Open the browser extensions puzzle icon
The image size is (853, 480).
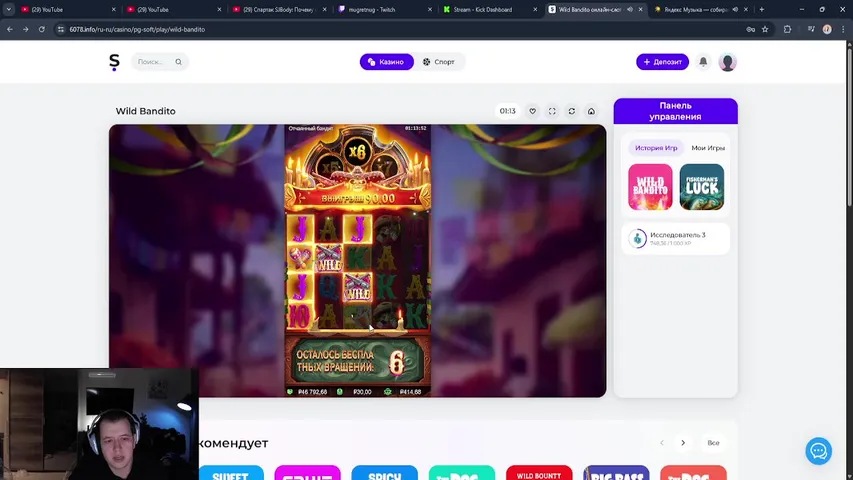tap(788, 29)
